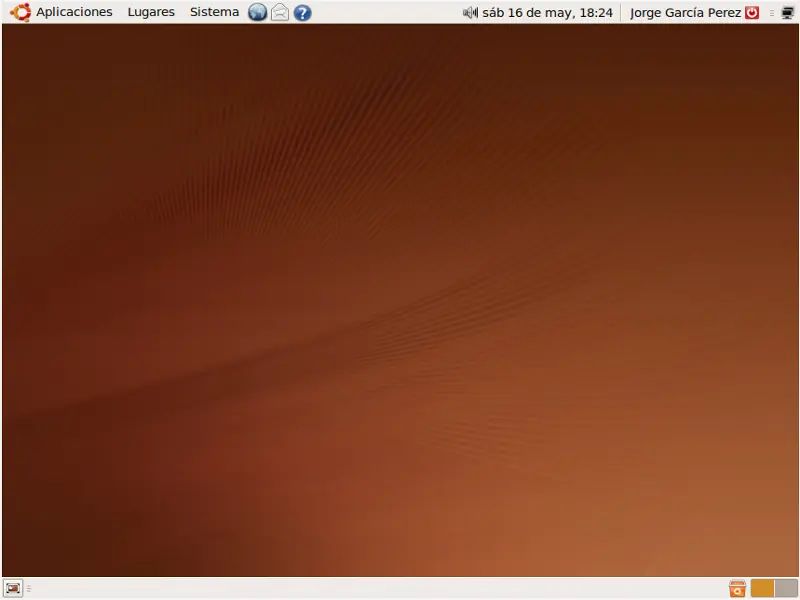Open the mail envelope launcher
Screen dimensions: 800x600
click(x=280, y=12)
